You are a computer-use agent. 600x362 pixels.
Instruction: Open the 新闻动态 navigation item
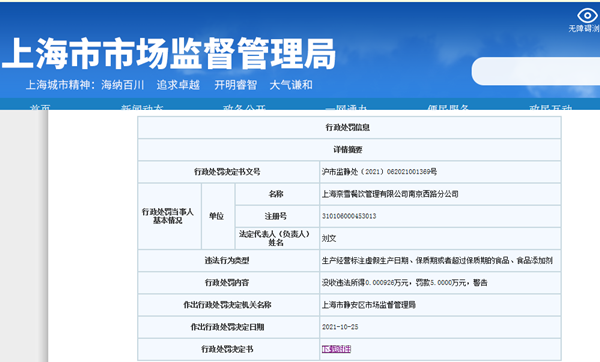pyautogui.click(x=142, y=107)
